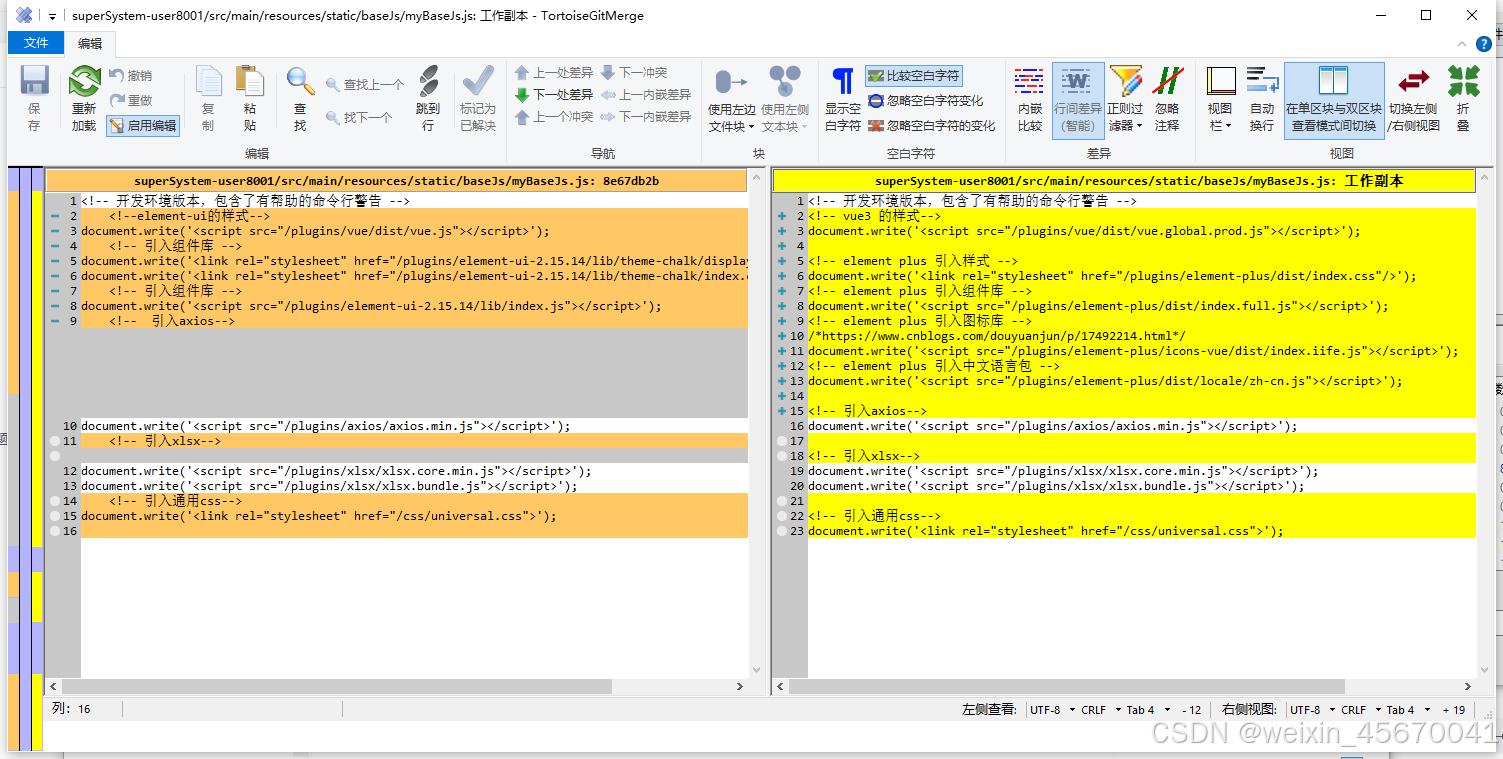The height and width of the screenshot is (759, 1503).
Task: Click '- 12' removed count in status bar
Action: (1192, 710)
